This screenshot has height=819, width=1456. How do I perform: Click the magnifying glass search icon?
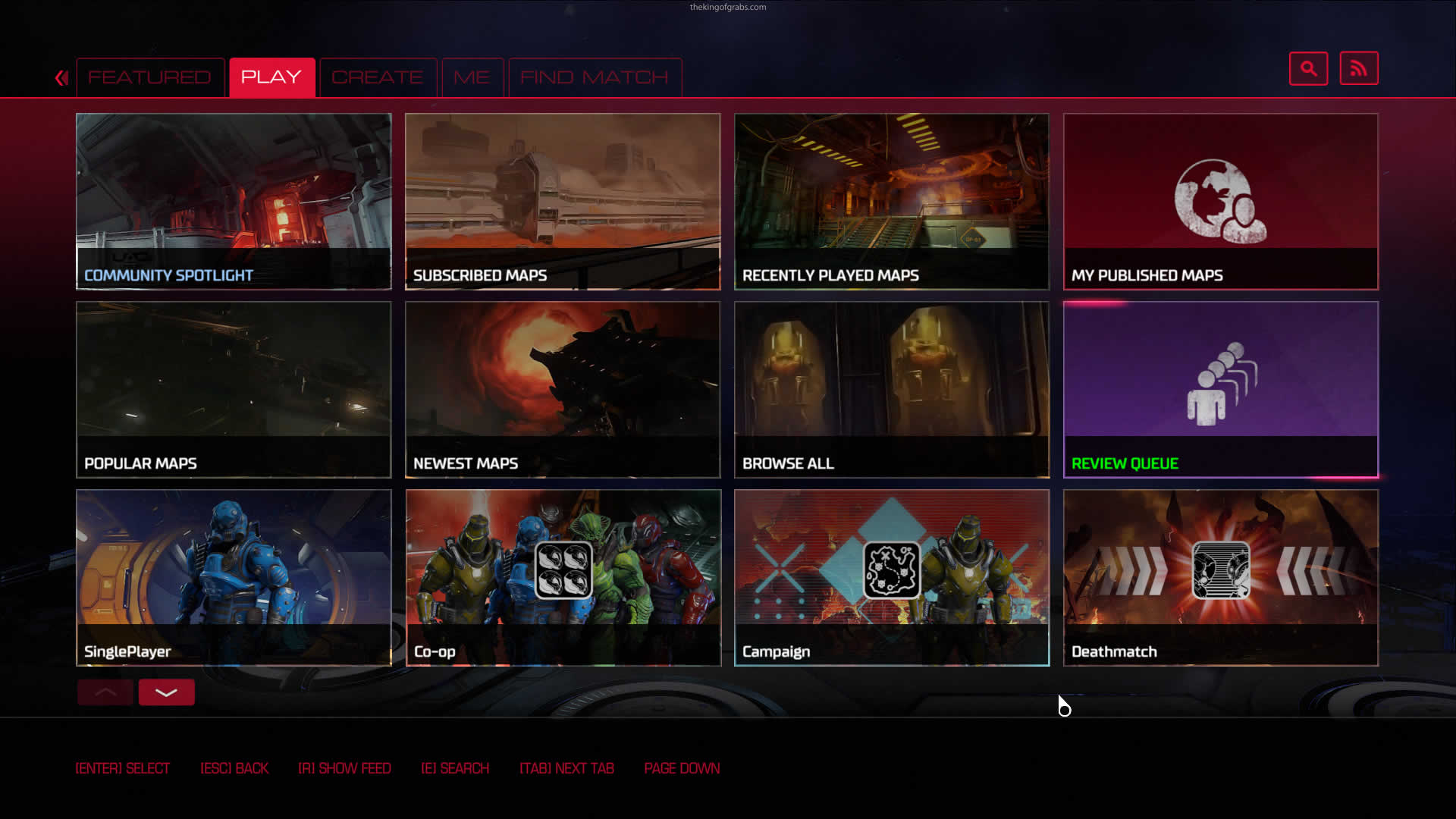click(1308, 69)
